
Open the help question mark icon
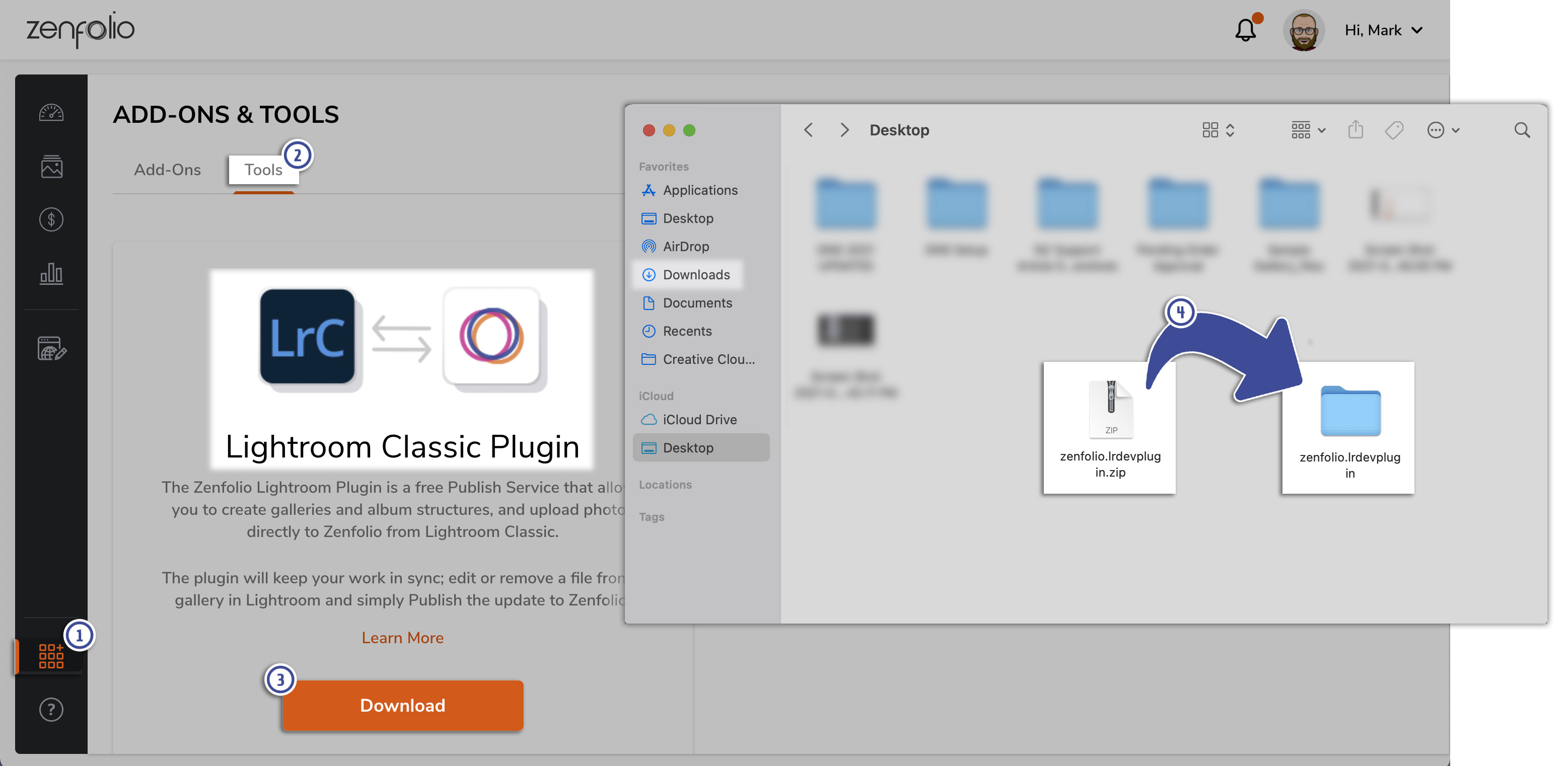51,710
